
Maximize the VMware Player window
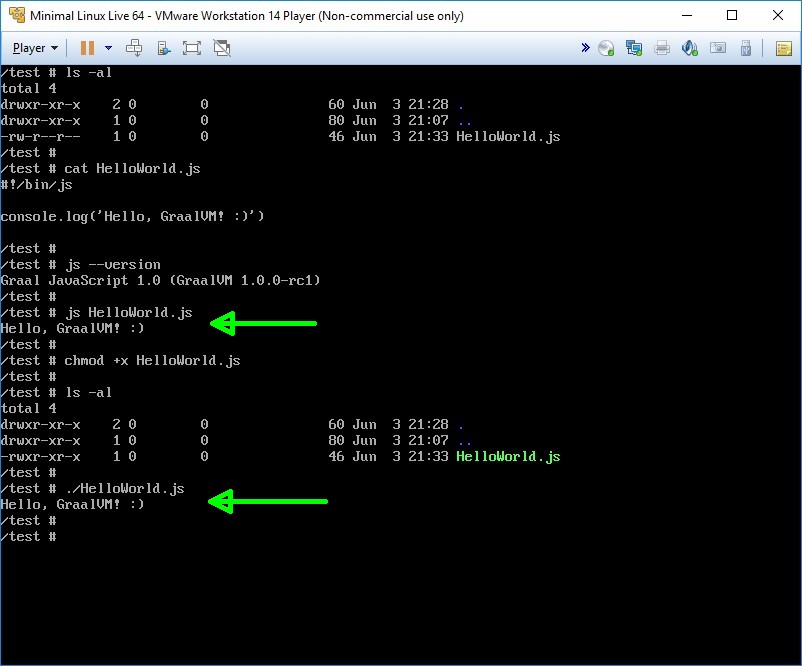732,15
